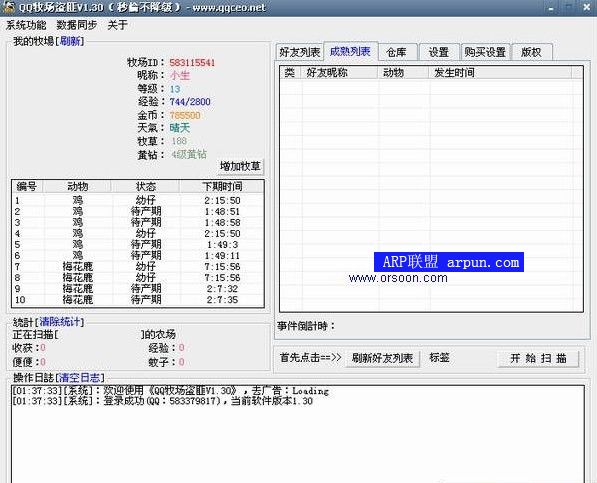
Task: Open the 数据同步 menu
Action: (77, 25)
